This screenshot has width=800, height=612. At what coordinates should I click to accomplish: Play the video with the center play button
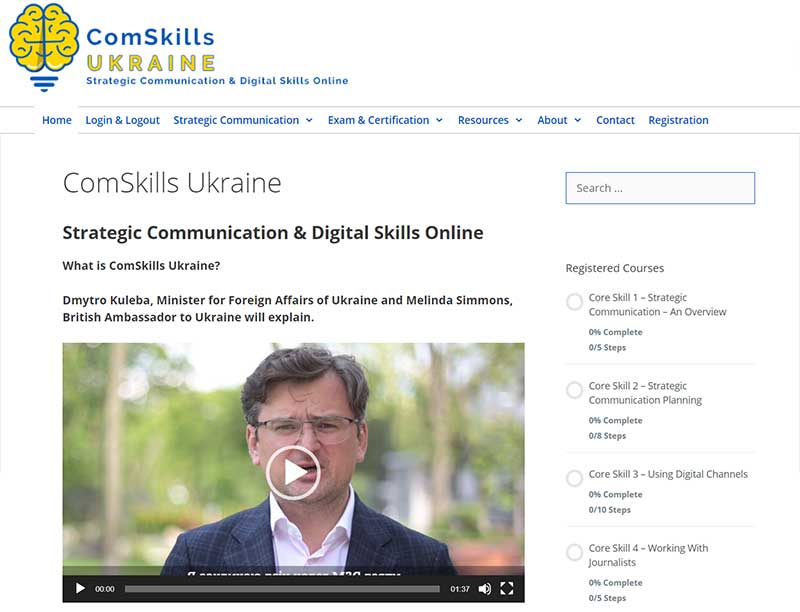click(293, 473)
